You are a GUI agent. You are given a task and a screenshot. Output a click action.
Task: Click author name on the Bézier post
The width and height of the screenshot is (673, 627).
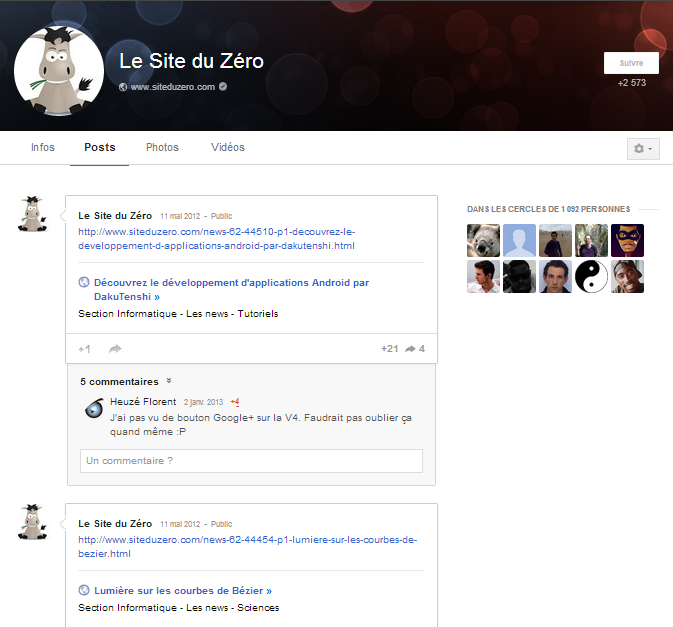(x=115, y=524)
